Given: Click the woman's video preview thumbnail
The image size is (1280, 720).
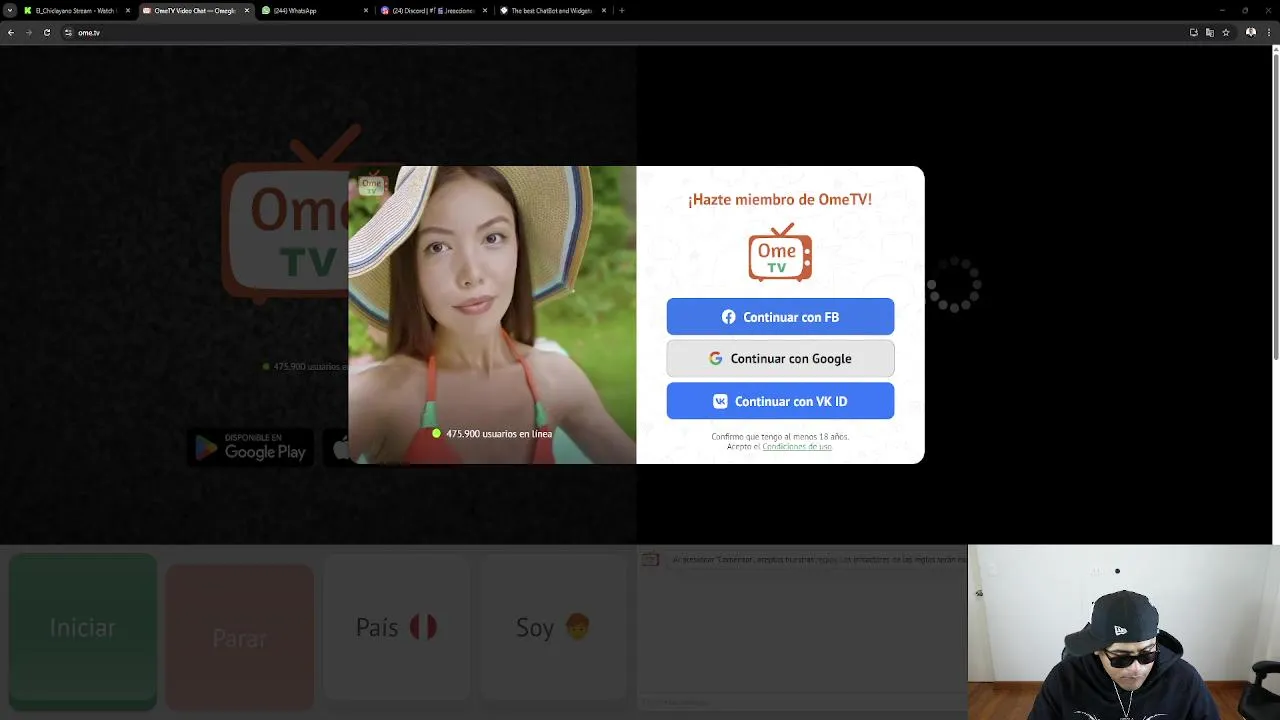Looking at the screenshot, I should (492, 315).
